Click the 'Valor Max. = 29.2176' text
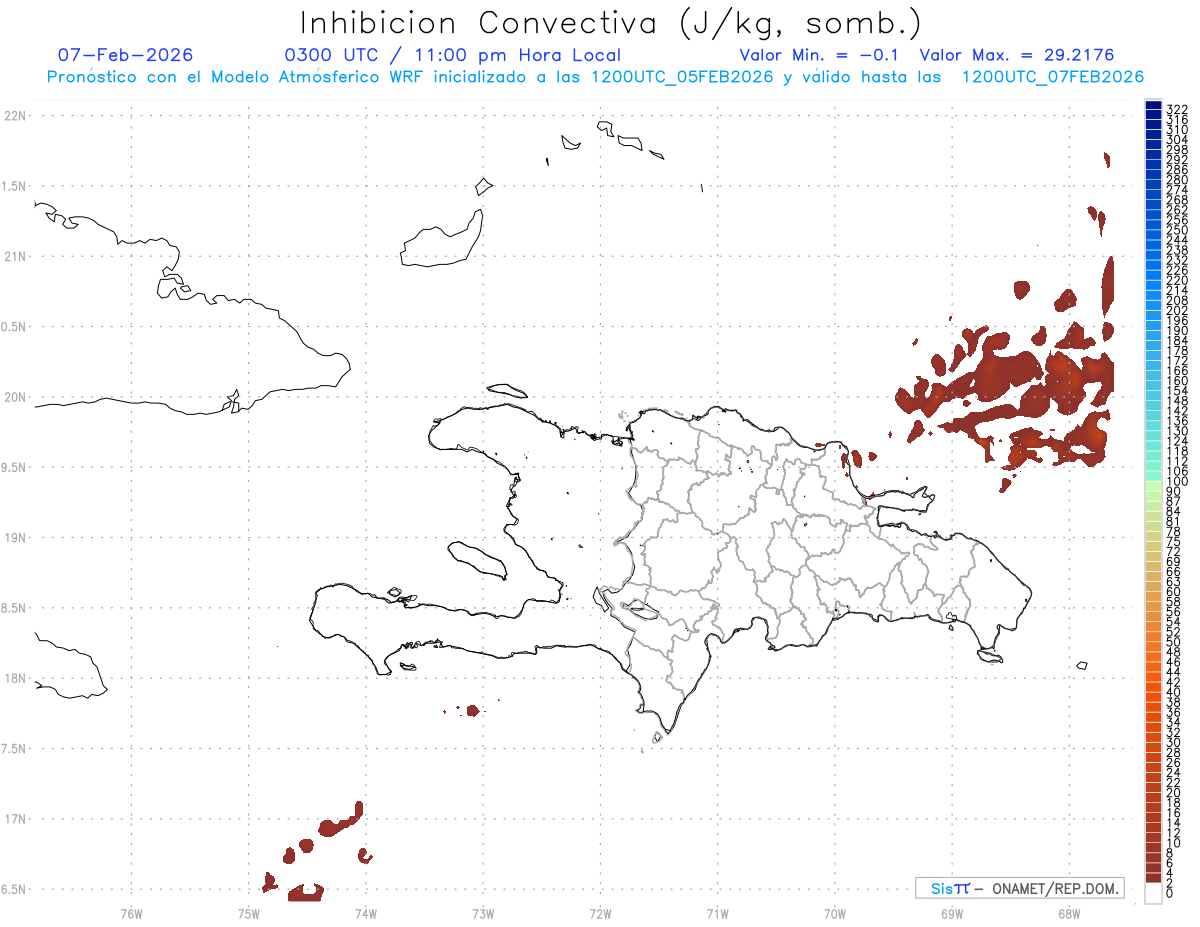This screenshot has width=1200, height=927. pos(1017,55)
